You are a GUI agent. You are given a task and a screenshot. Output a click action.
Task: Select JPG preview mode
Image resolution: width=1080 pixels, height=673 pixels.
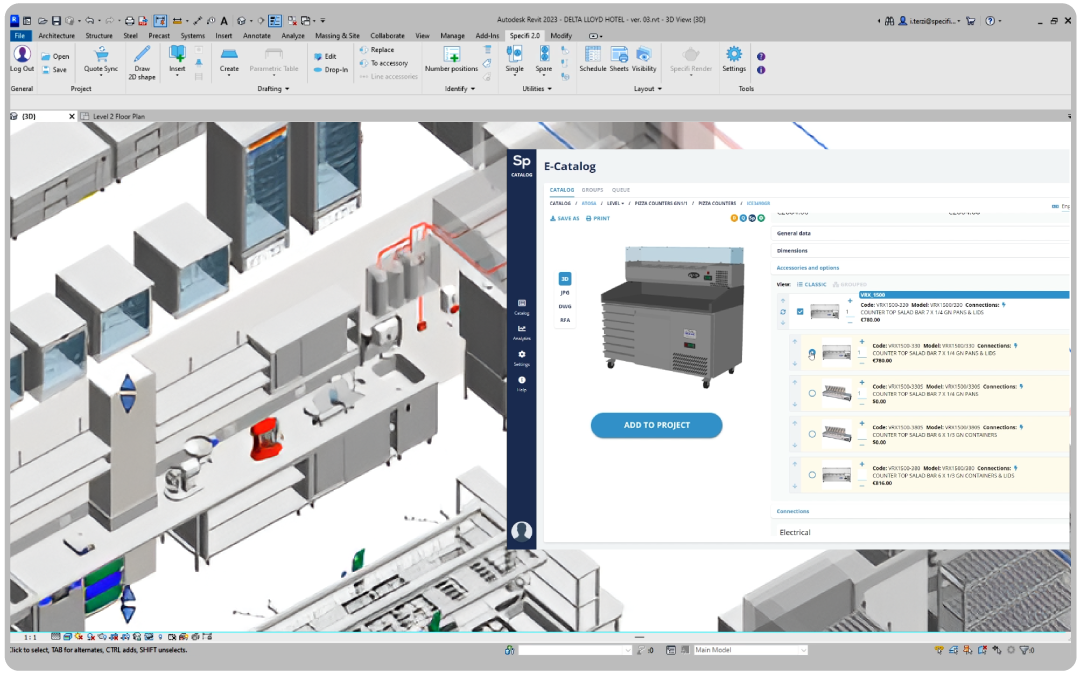coord(565,293)
